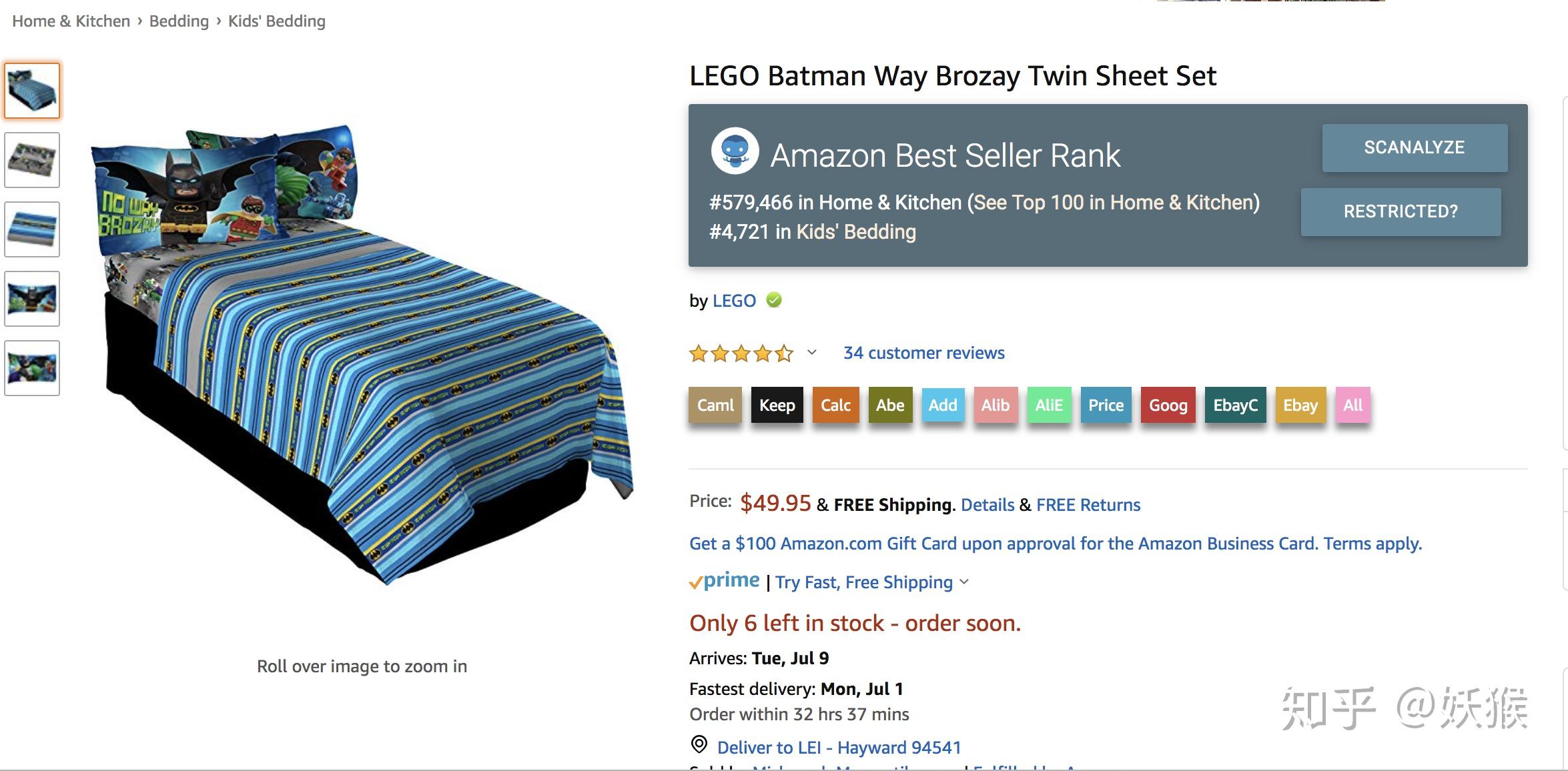Click the Prime logo

(x=725, y=581)
